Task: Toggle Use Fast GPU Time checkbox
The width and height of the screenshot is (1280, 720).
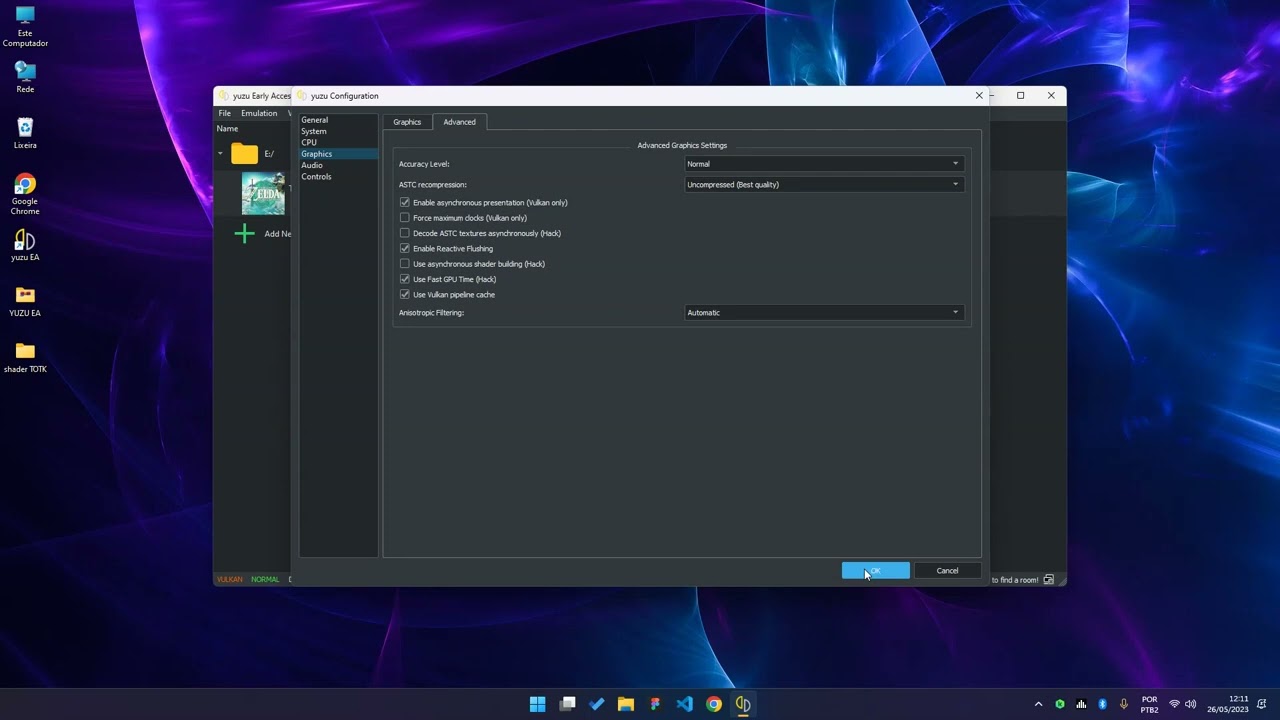Action: tap(405, 279)
